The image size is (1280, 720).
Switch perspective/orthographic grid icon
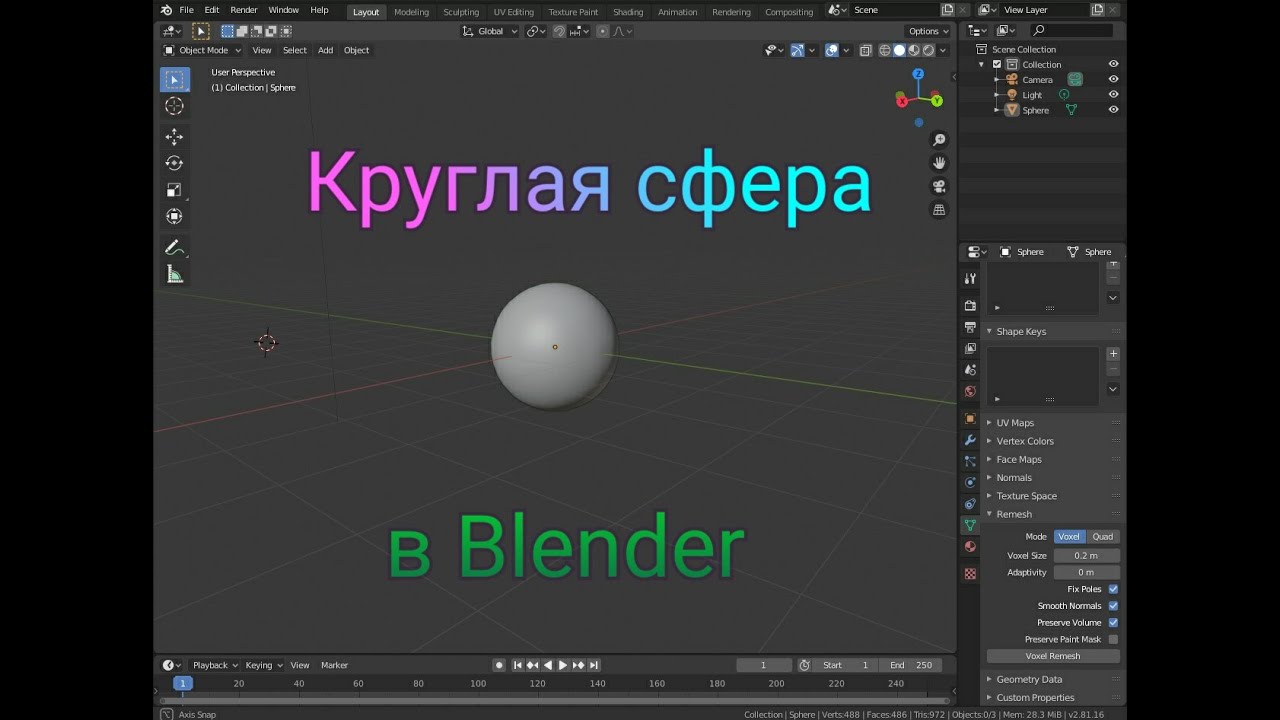939,209
